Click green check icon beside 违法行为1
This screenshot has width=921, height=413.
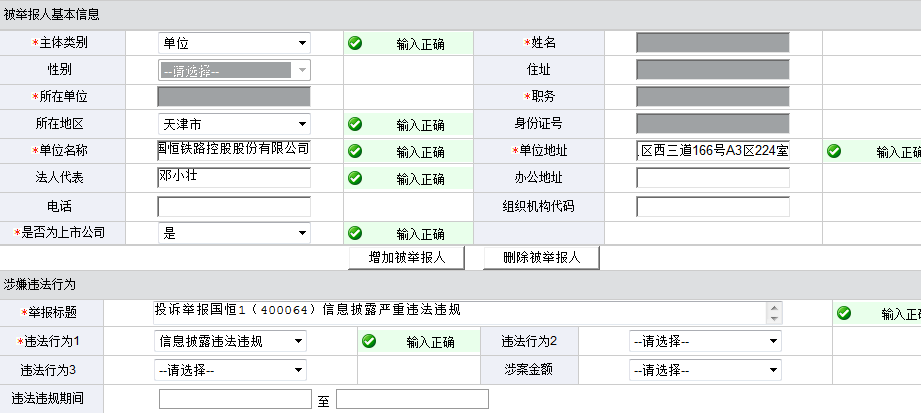369,341
